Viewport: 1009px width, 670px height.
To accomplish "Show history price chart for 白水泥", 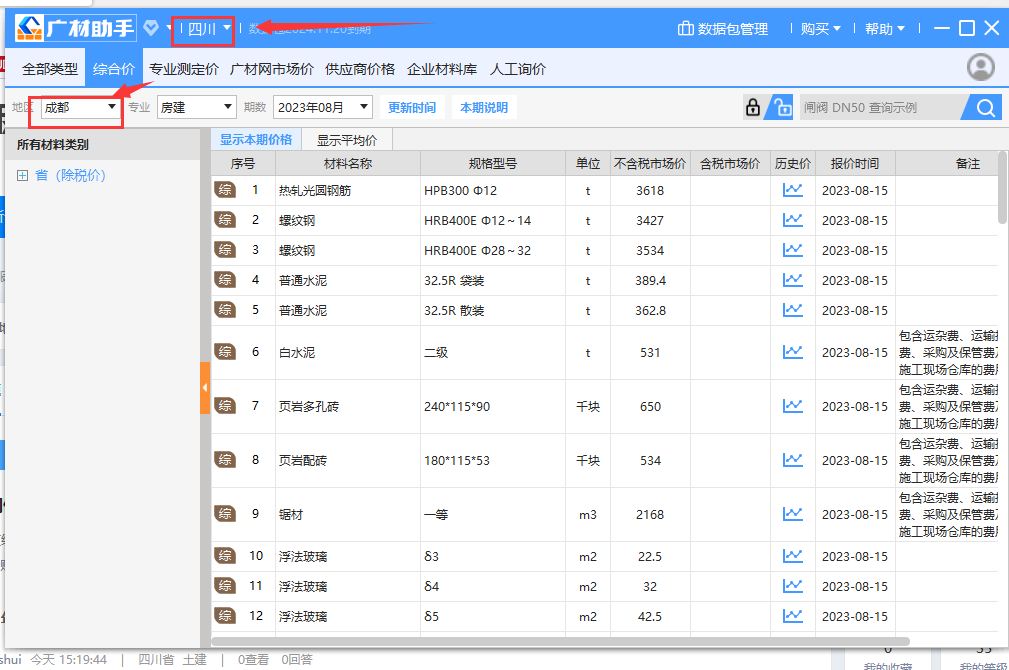I will (793, 352).
